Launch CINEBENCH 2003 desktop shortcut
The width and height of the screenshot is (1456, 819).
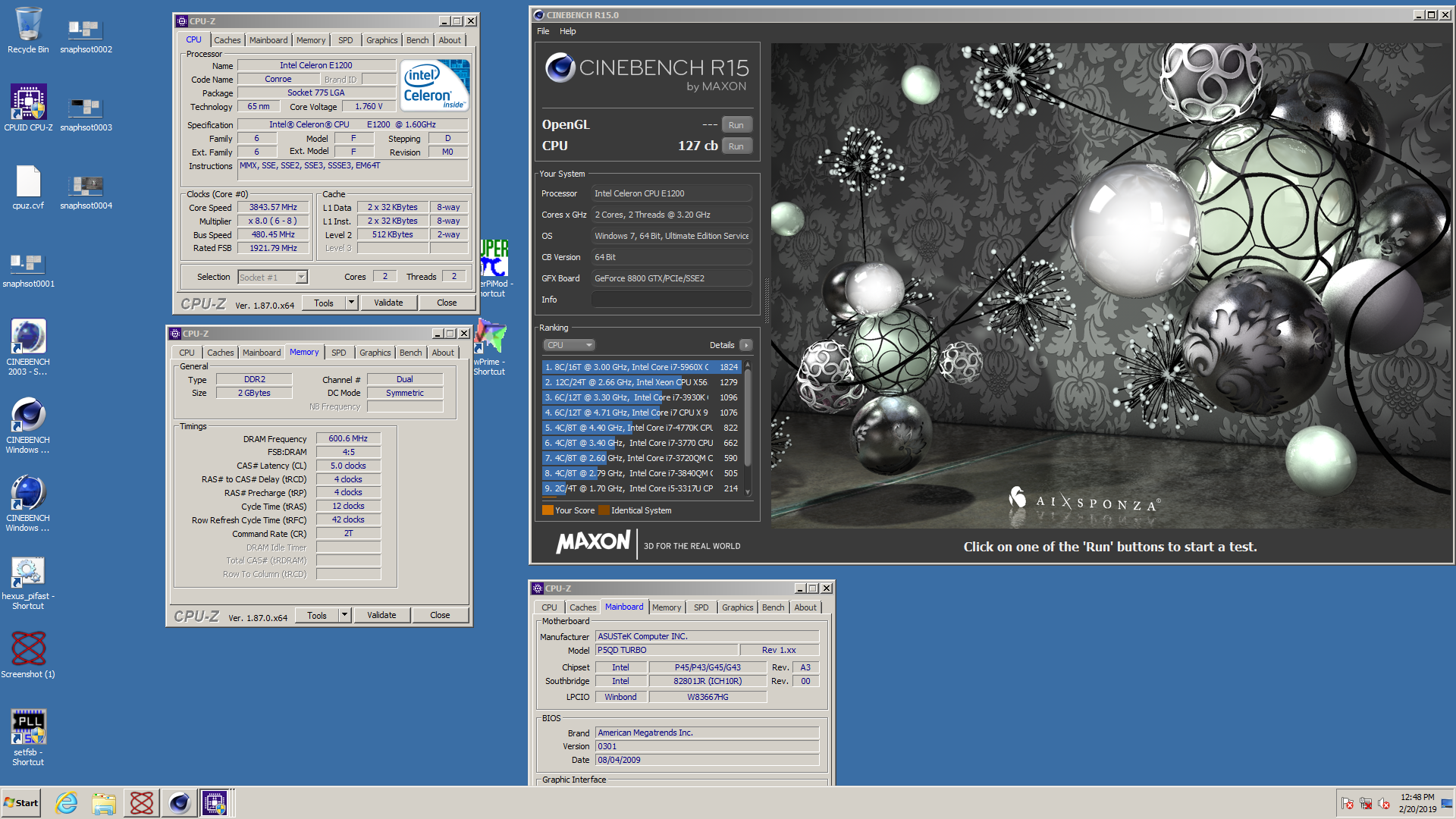[28, 347]
